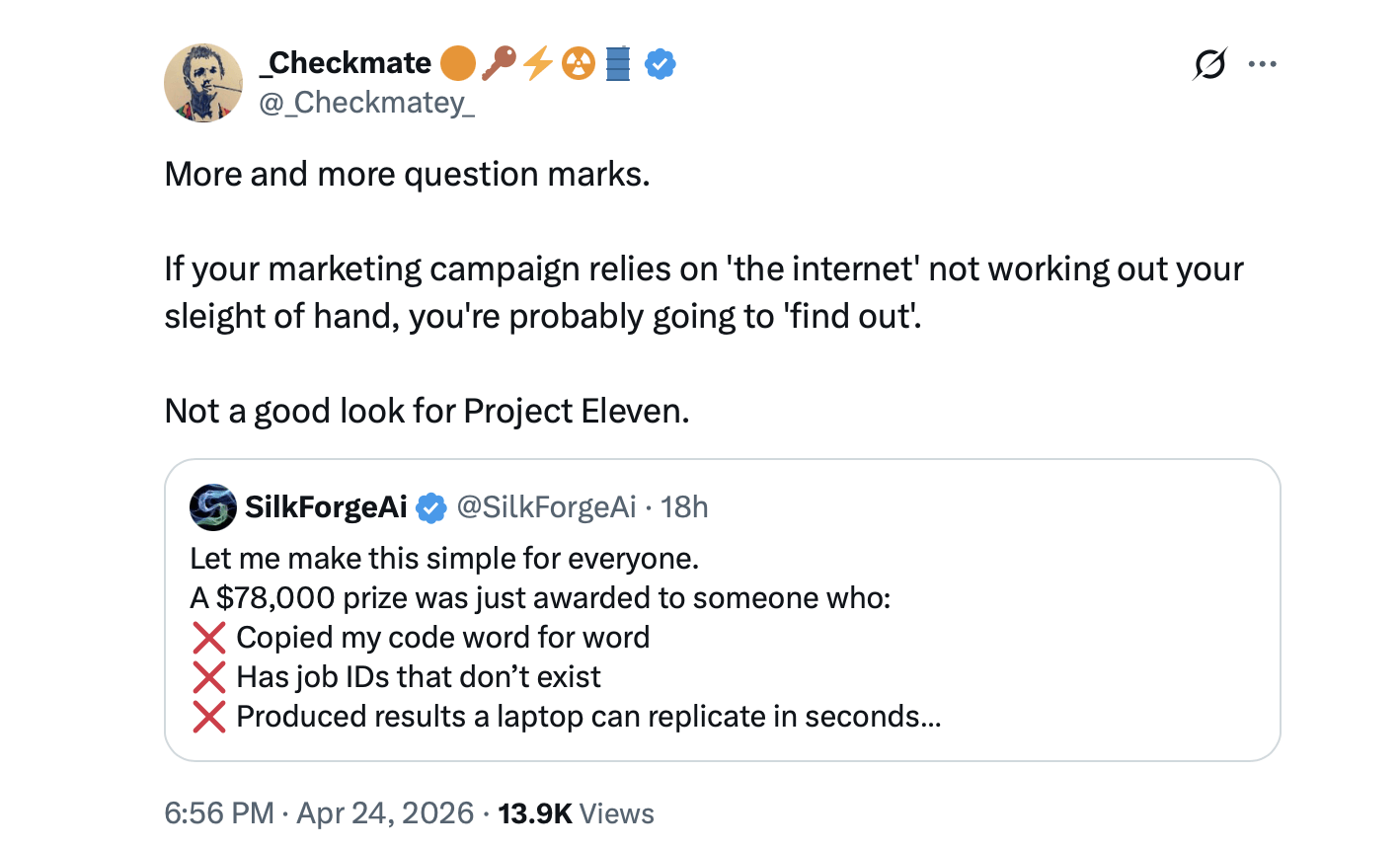Click the orange circle emoji in display name
Image resolution: width=1400 pixels, height=849 pixels.
click(457, 64)
